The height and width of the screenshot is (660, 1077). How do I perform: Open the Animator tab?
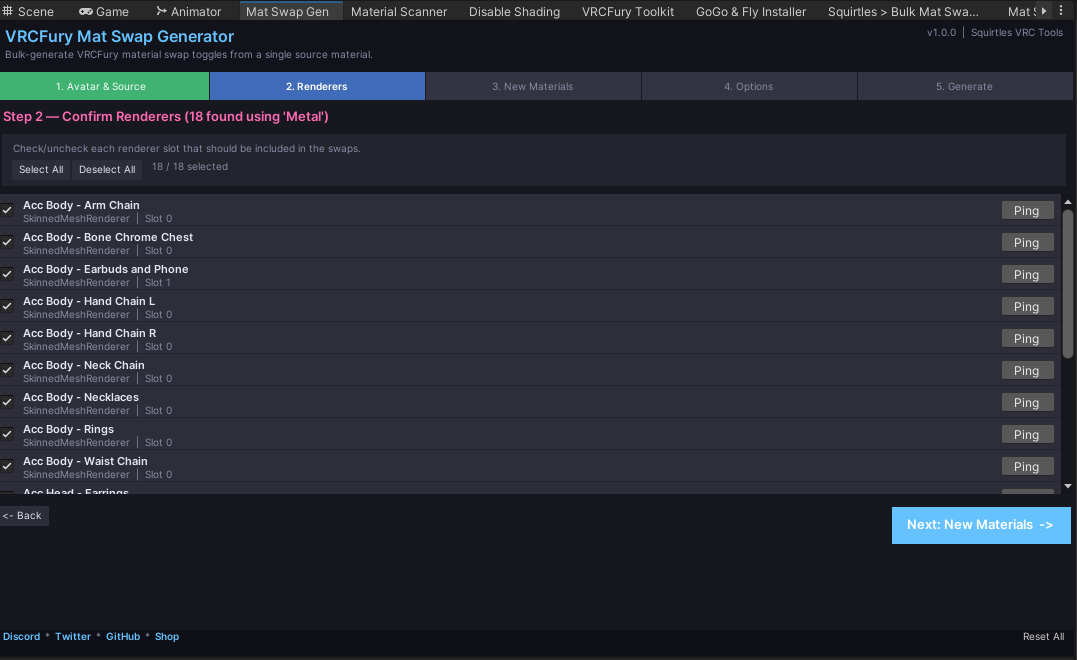[188, 11]
